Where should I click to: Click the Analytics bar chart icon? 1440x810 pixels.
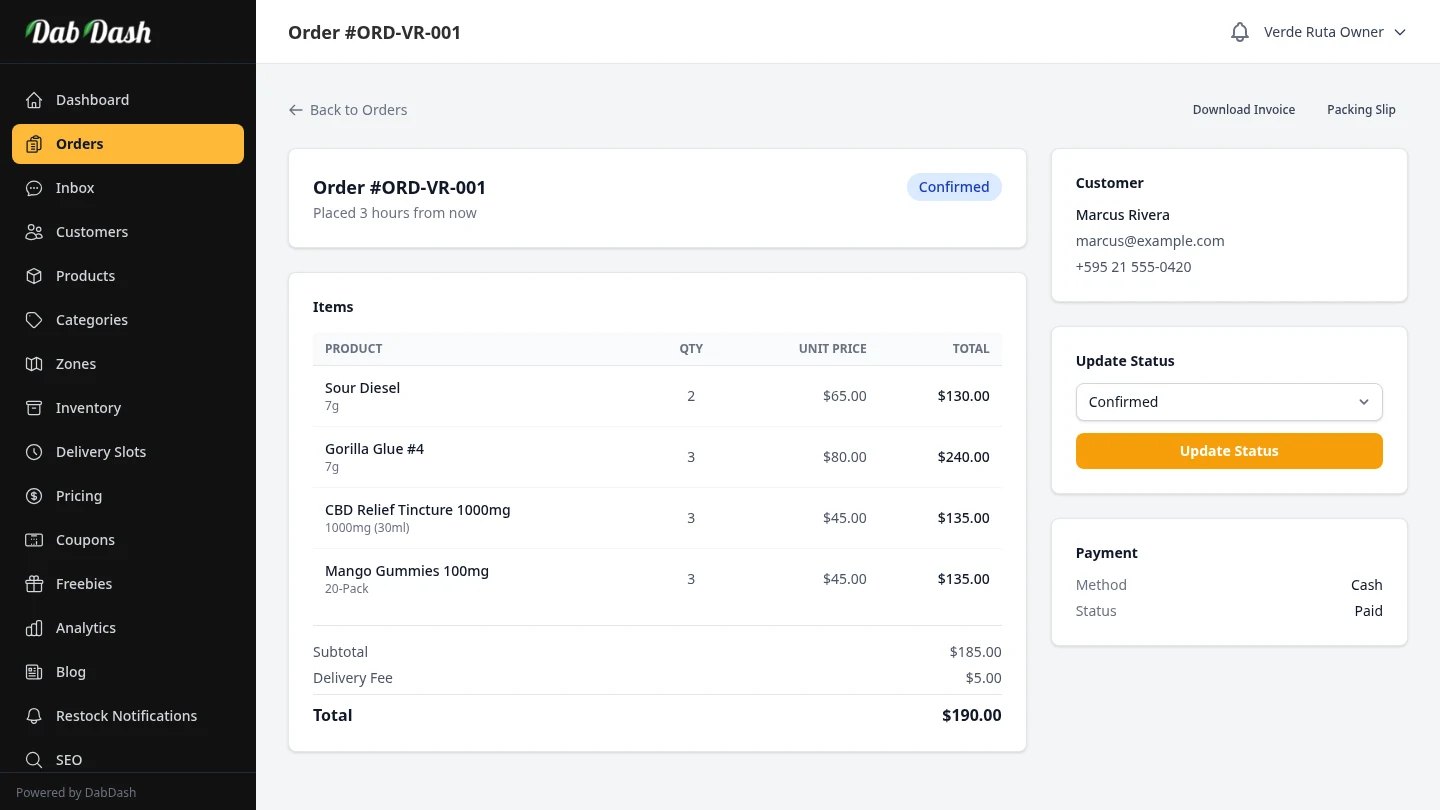(34, 628)
